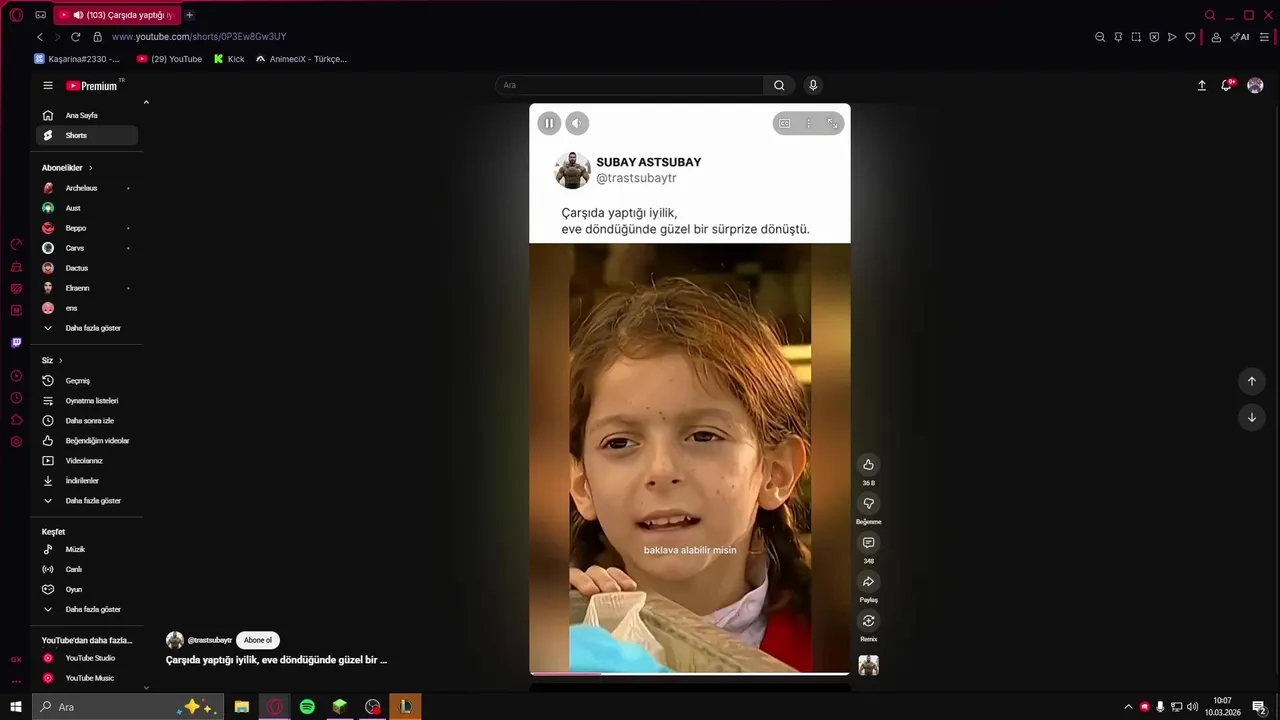
Task: Expand the Abonelikler section chevron
Action: (90, 168)
